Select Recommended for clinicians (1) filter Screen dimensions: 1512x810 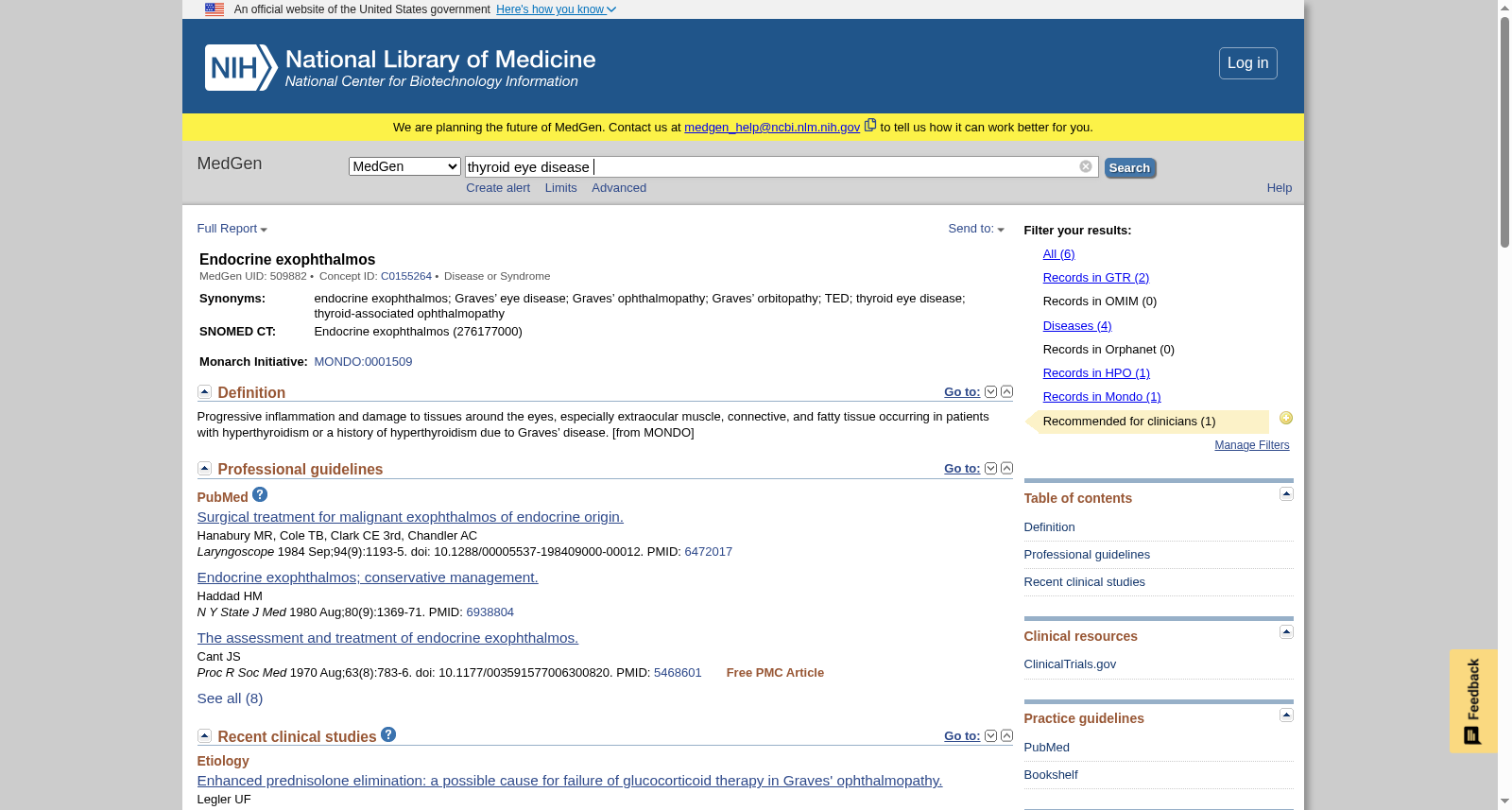point(1129,422)
